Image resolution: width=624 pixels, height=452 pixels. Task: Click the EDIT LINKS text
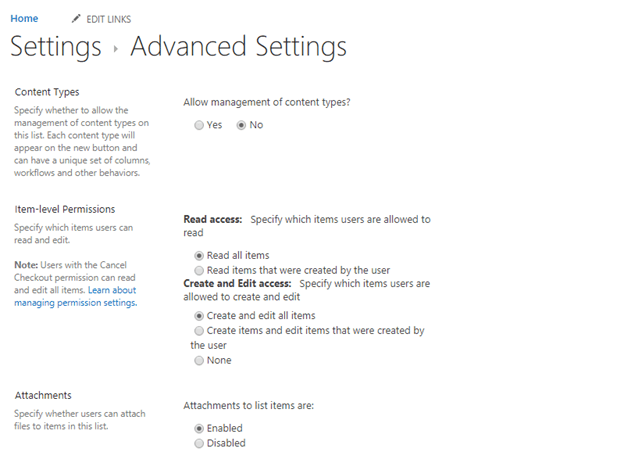109,19
